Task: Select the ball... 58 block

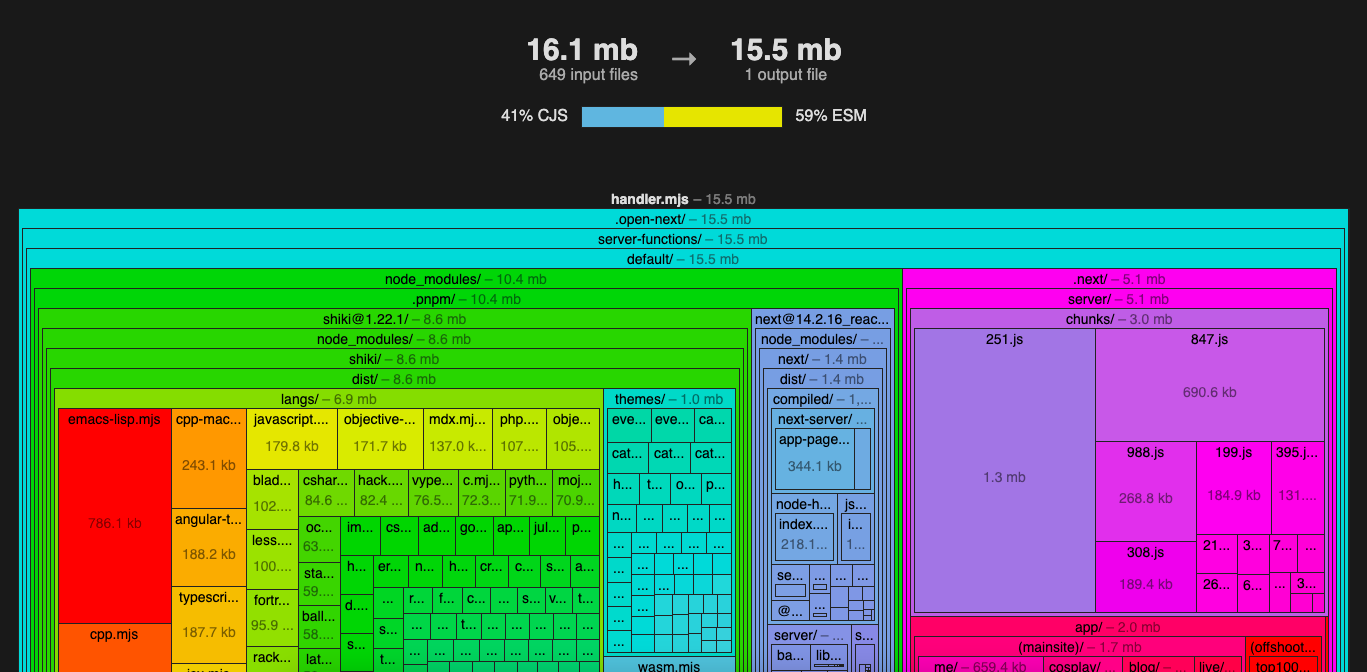Action: click(319, 626)
